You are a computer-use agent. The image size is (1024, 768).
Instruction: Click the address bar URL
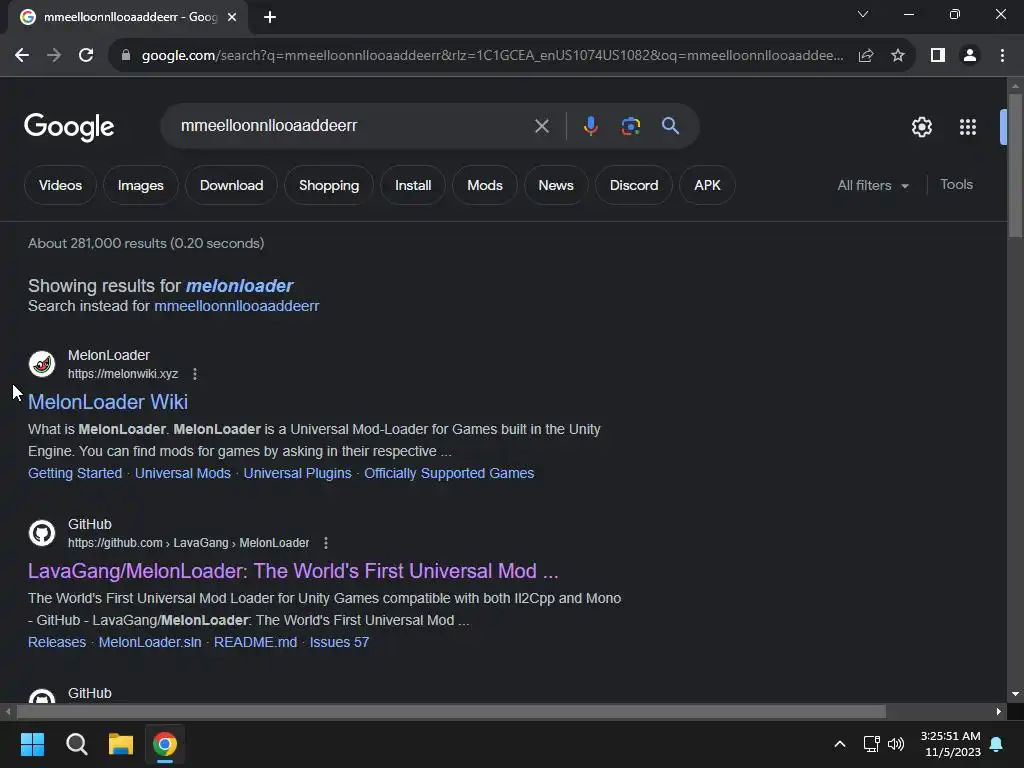click(492, 56)
